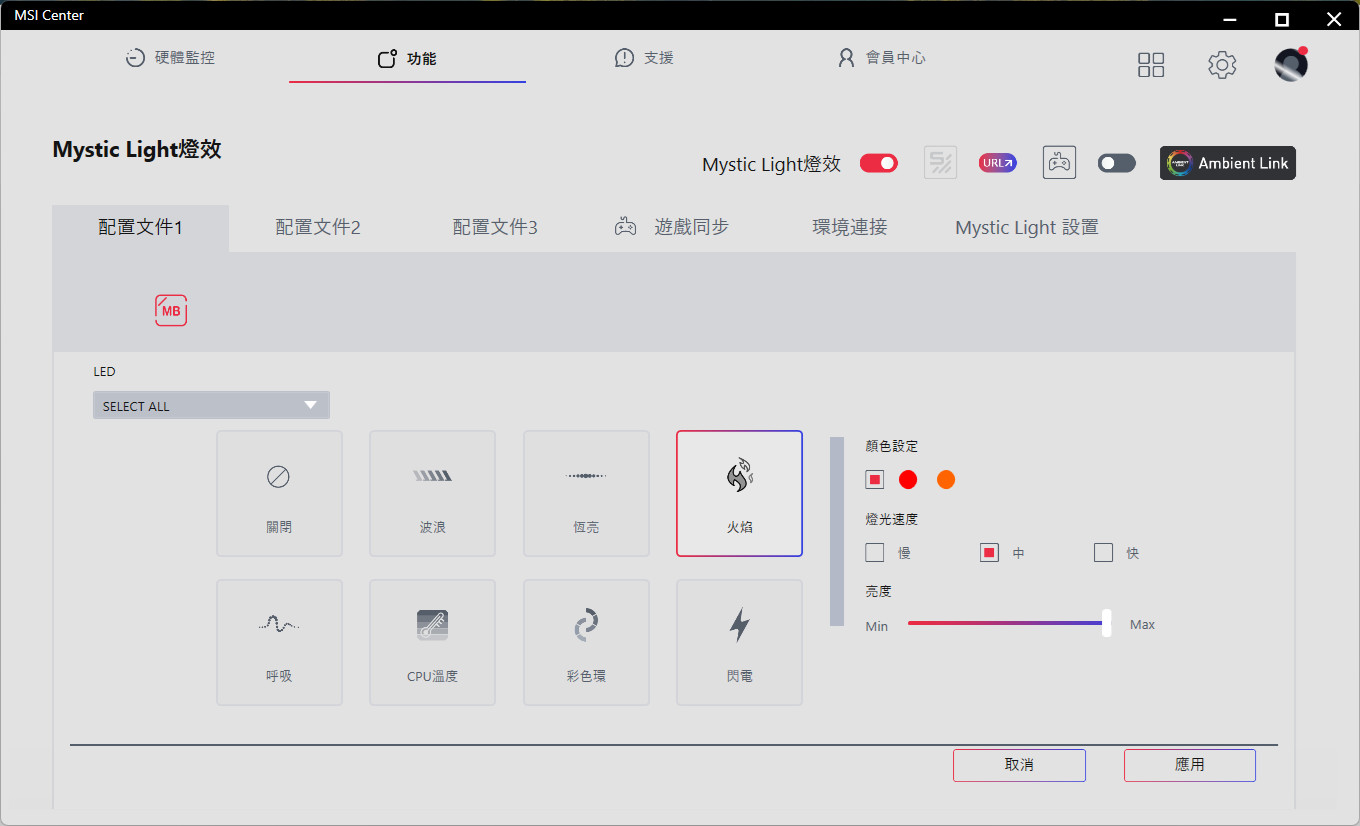Enable the game sync toggle switch
Screen dimensions: 1360x826
[1116, 163]
